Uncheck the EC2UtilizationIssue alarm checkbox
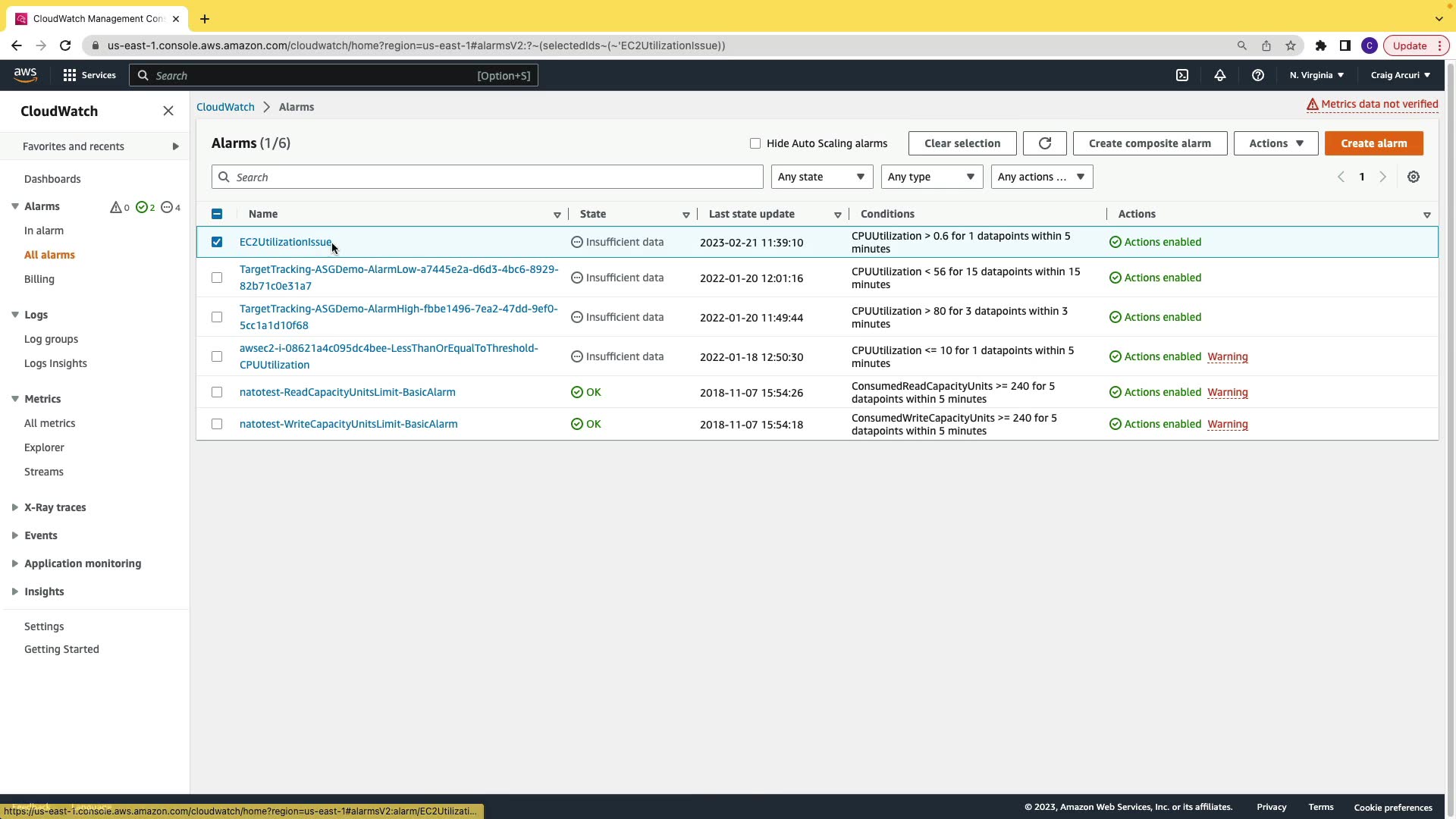Image resolution: width=1456 pixels, height=819 pixels. [217, 242]
